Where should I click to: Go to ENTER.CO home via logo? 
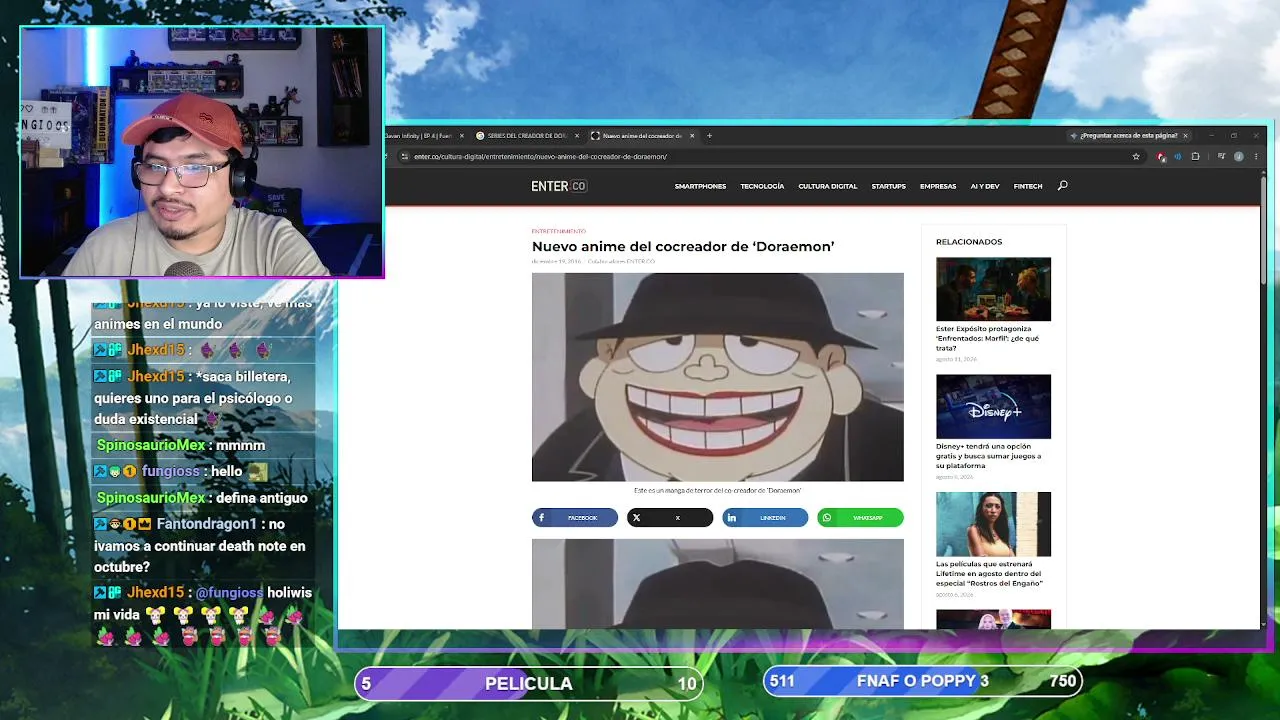coord(559,186)
